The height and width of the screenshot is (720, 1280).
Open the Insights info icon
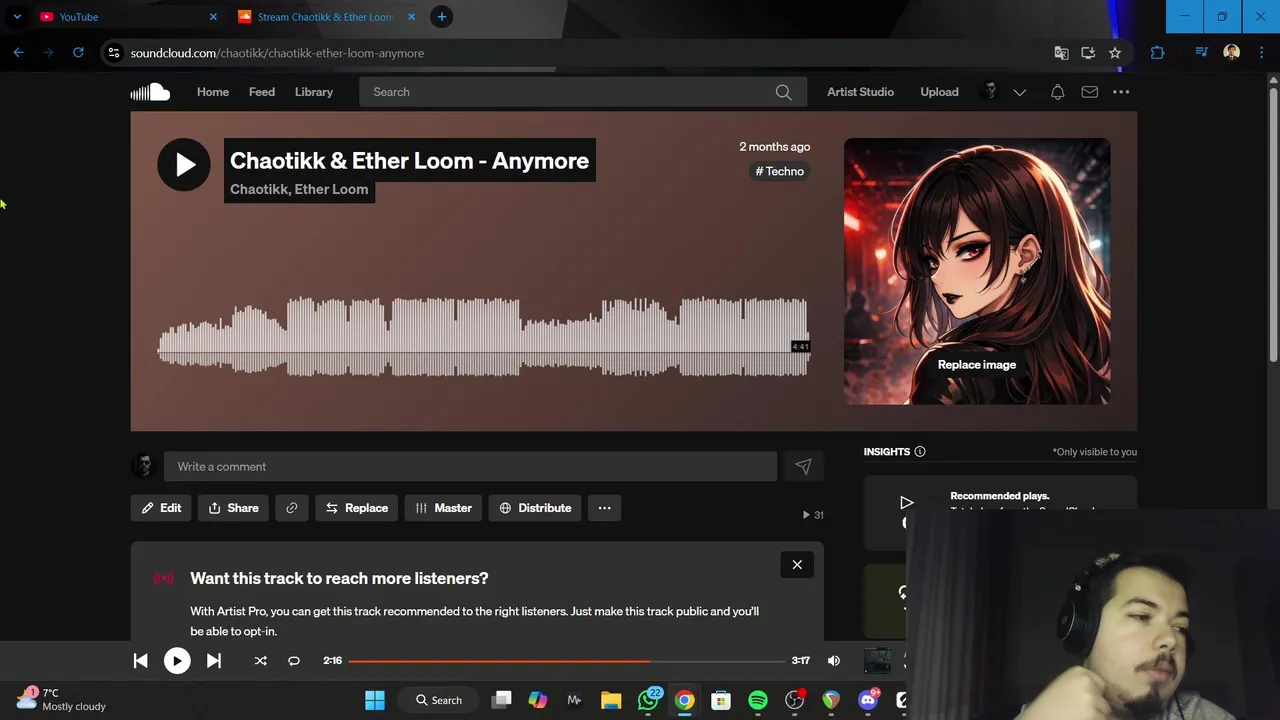point(919,452)
